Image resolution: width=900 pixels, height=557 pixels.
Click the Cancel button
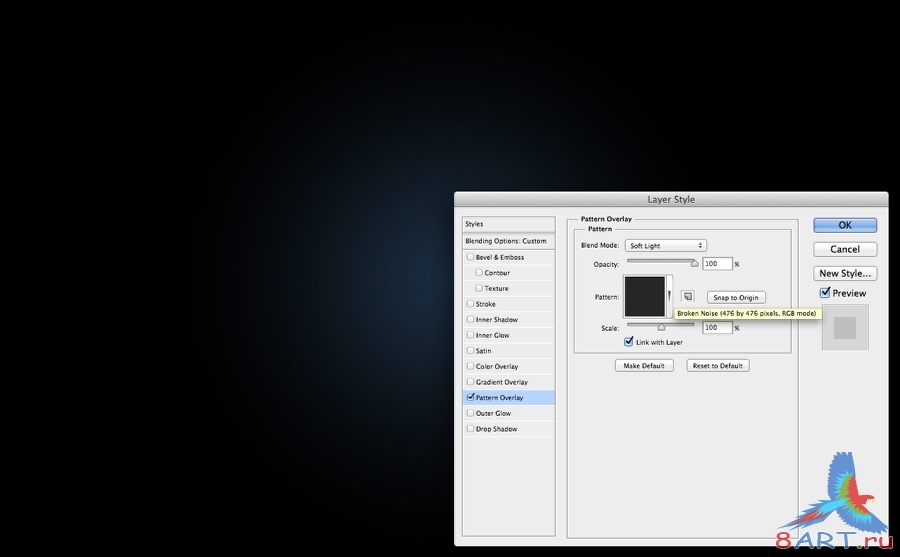(x=845, y=249)
